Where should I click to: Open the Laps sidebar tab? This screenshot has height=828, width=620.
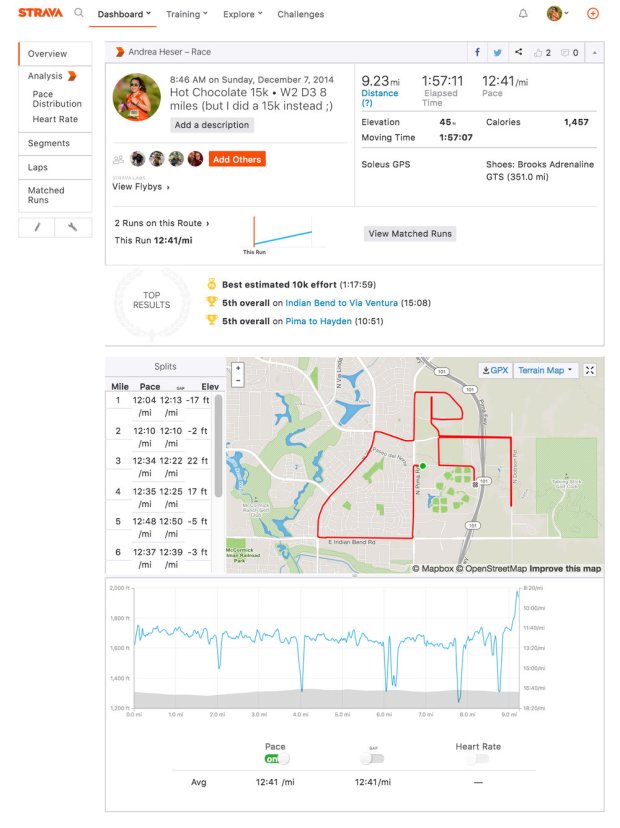(39, 167)
